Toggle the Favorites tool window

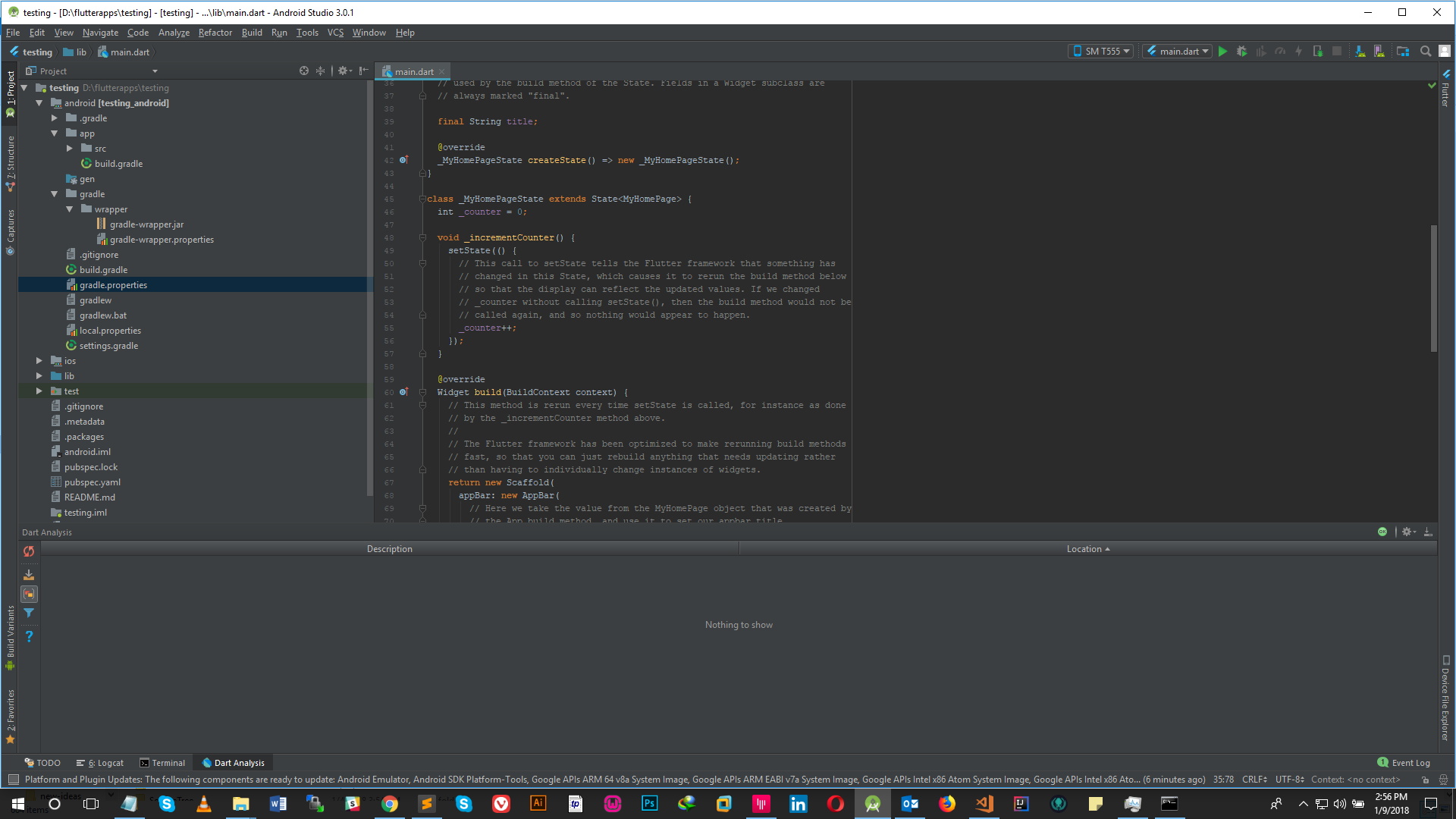(x=11, y=717)
